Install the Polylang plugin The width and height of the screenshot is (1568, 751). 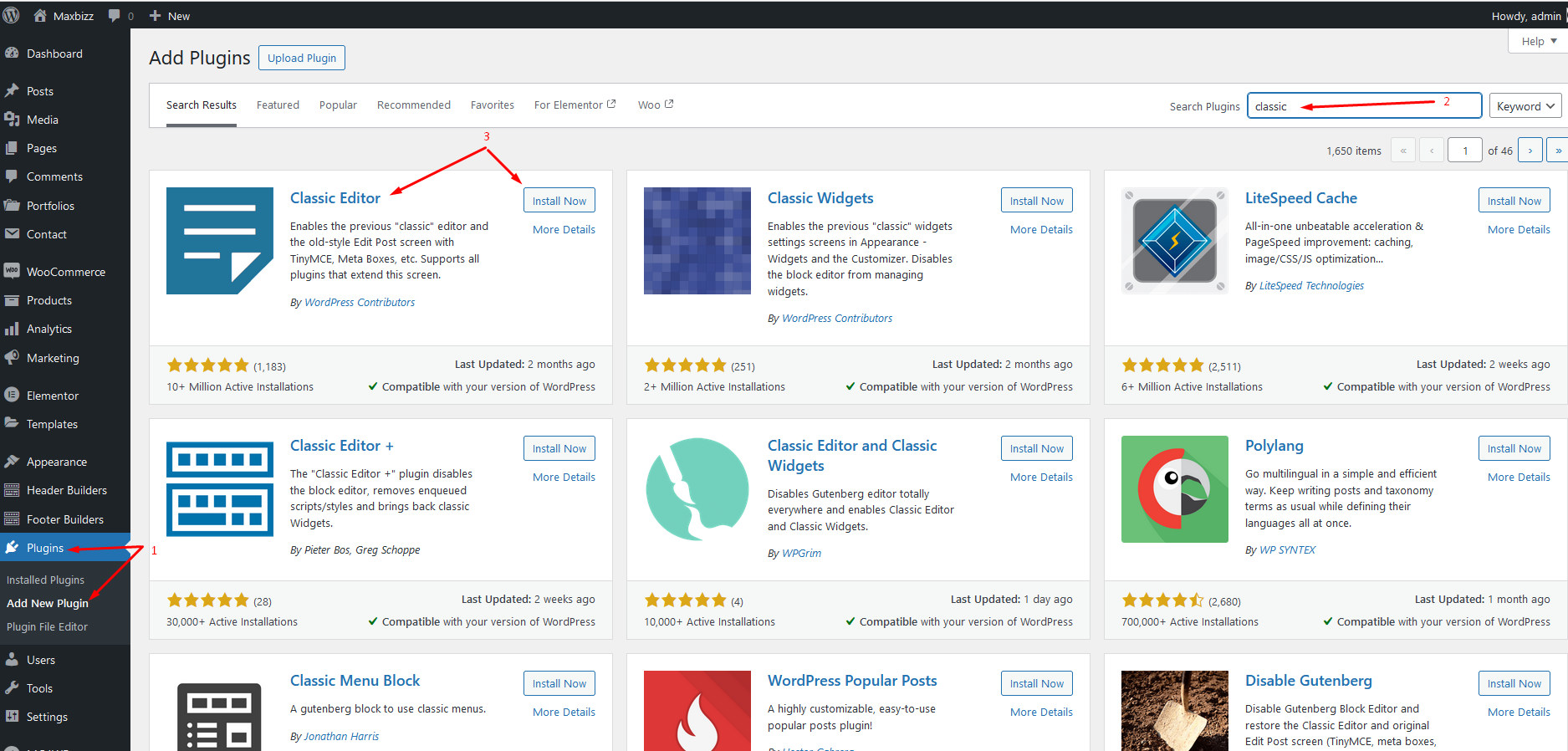(x=1514, y=448)
